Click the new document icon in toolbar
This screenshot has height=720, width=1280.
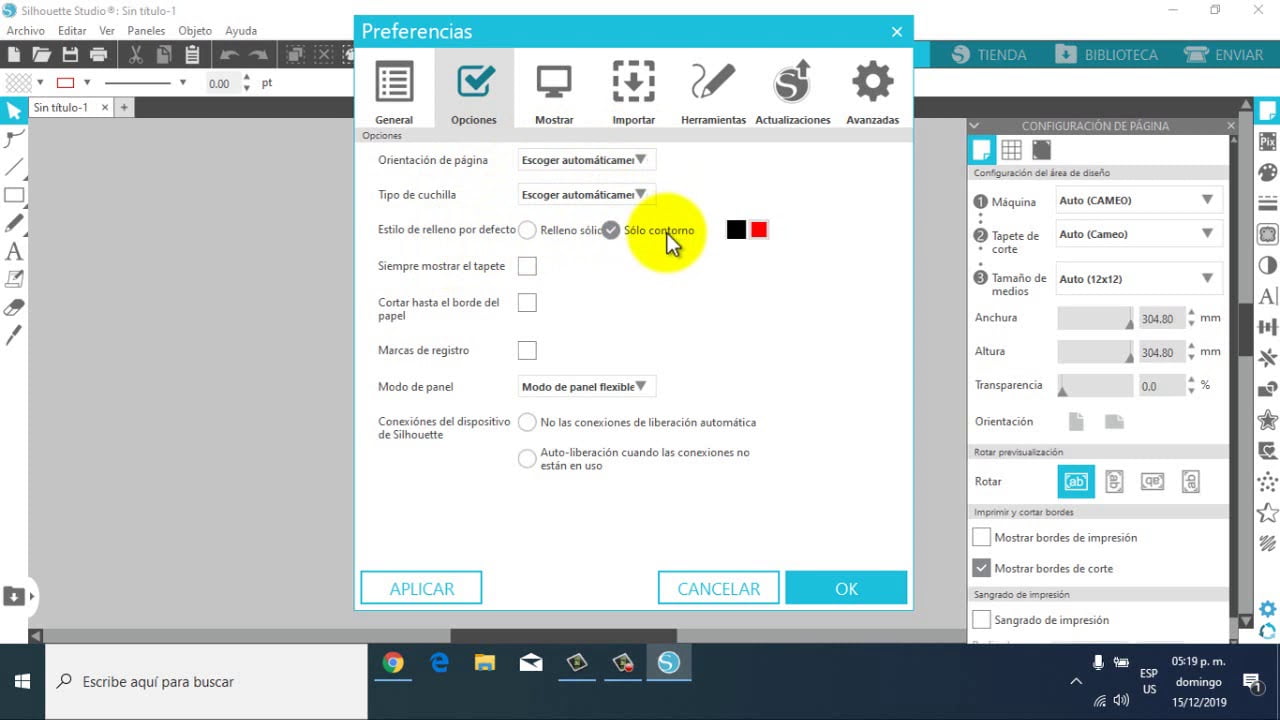point(13,55)
